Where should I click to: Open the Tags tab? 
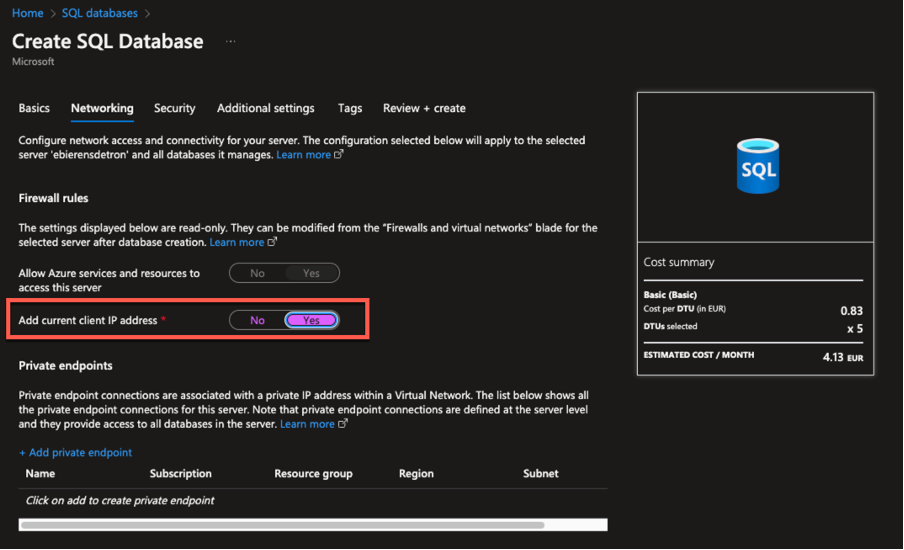point(350,108)
